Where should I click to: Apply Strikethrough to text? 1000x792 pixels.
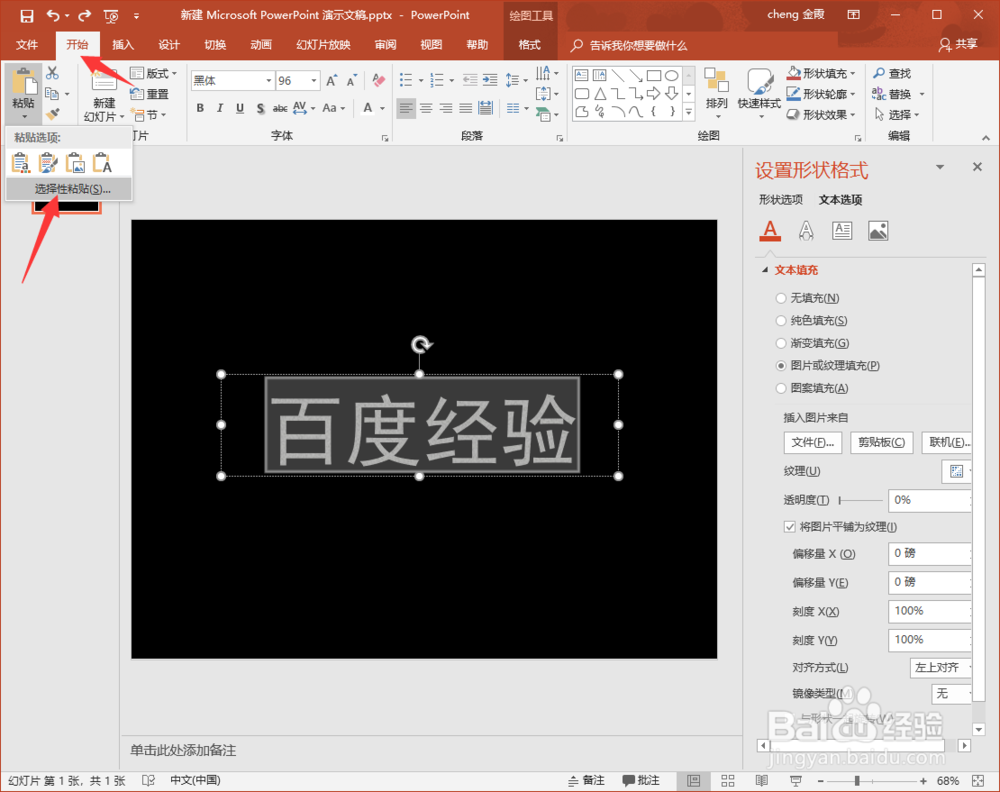pyautogui.click(x=280, y=108)
